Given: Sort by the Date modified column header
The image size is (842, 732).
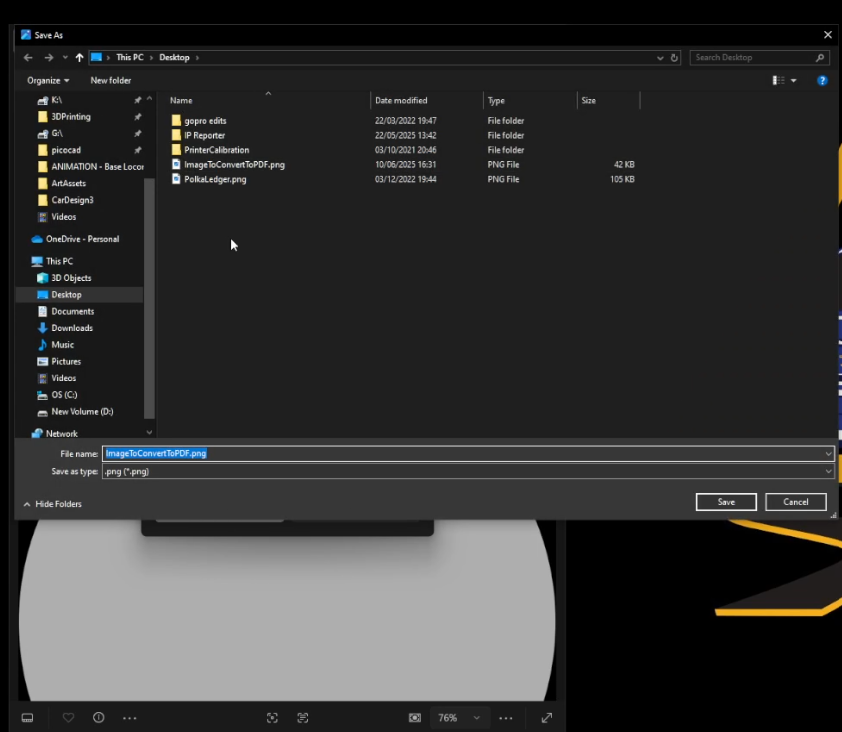Looking at the screenshot, I should [401, 100].
